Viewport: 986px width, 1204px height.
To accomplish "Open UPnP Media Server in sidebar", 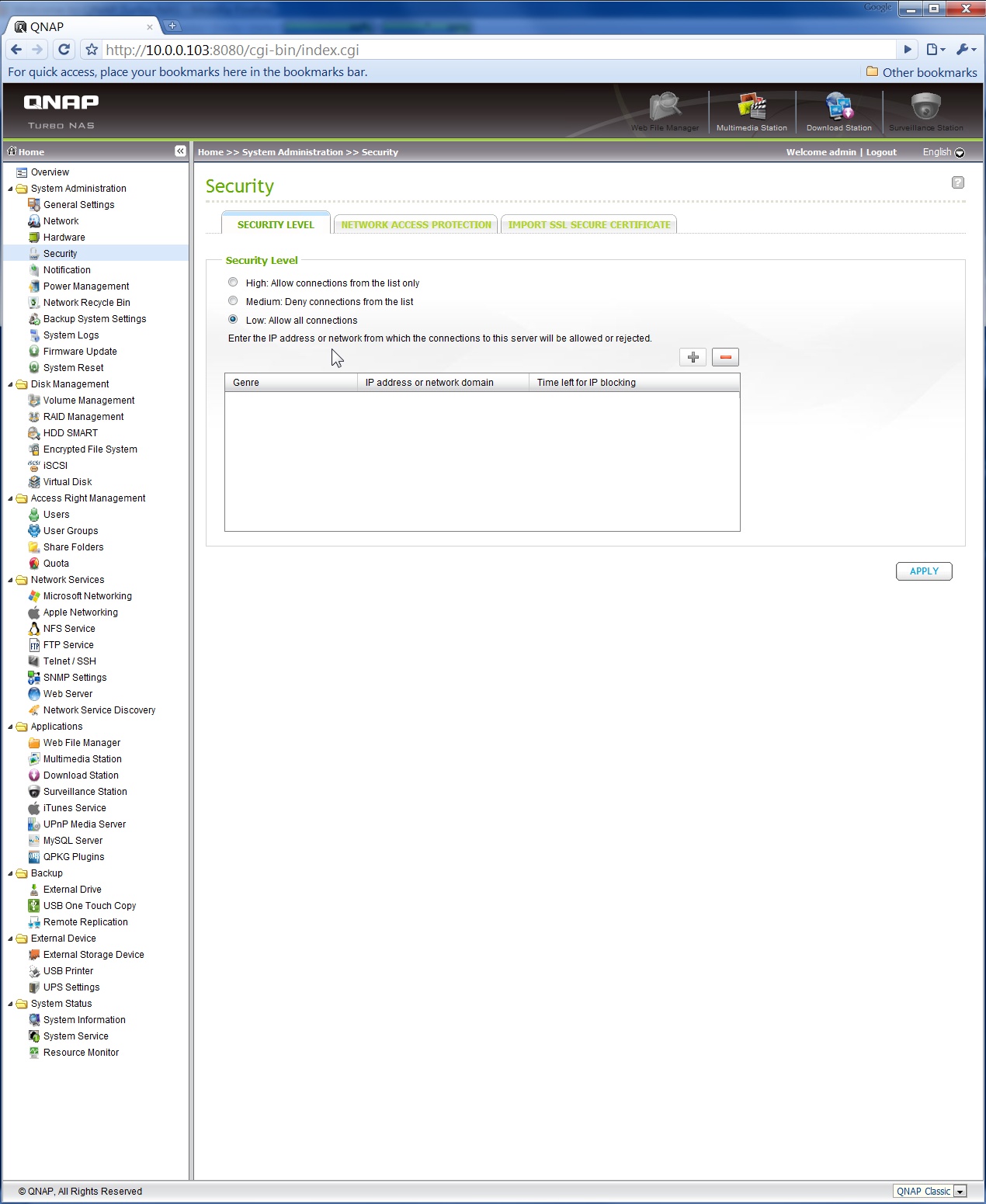I will pyautogui.click(x=85, y=824).
